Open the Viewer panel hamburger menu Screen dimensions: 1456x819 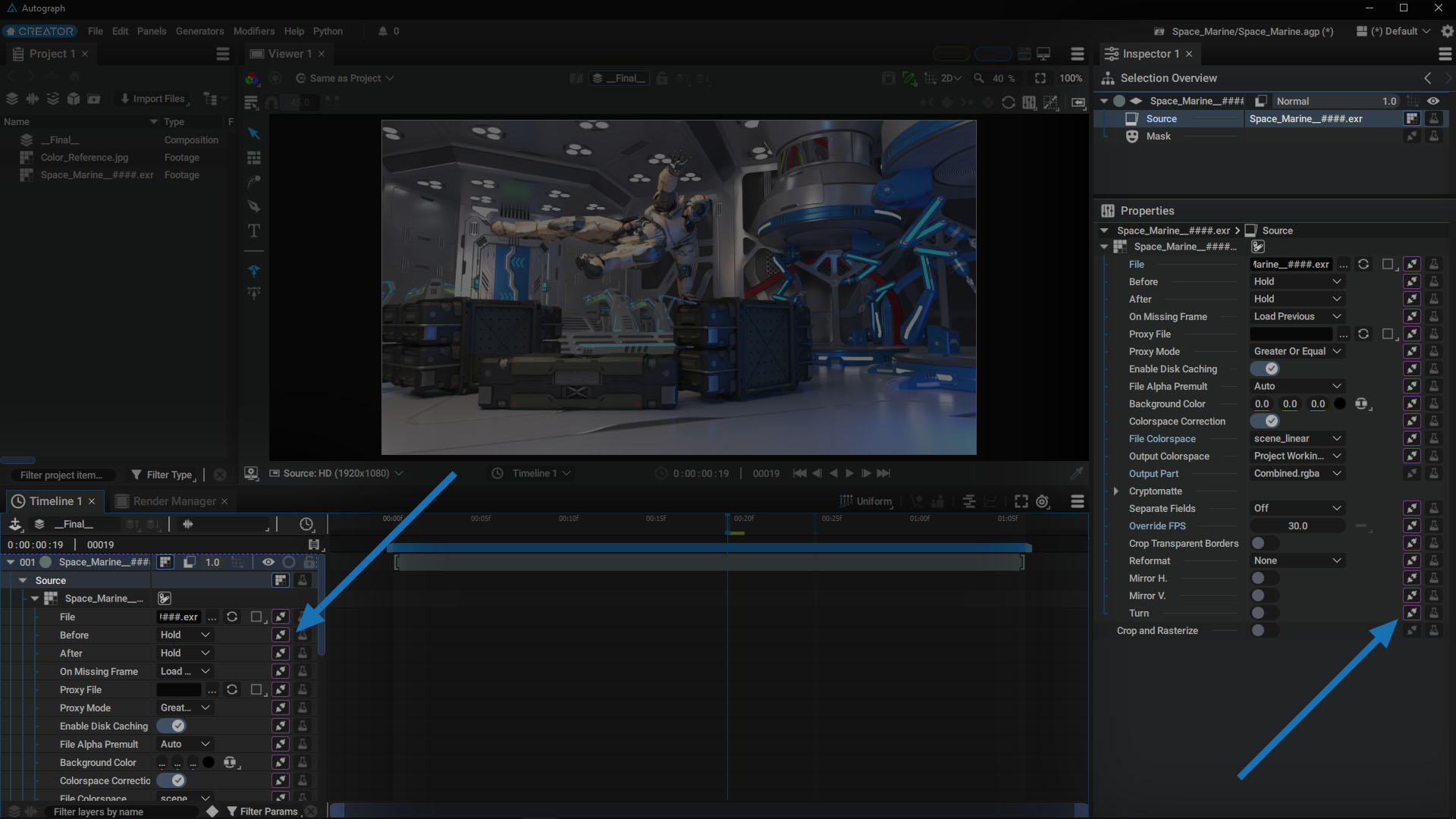[x=1078, y=54]
